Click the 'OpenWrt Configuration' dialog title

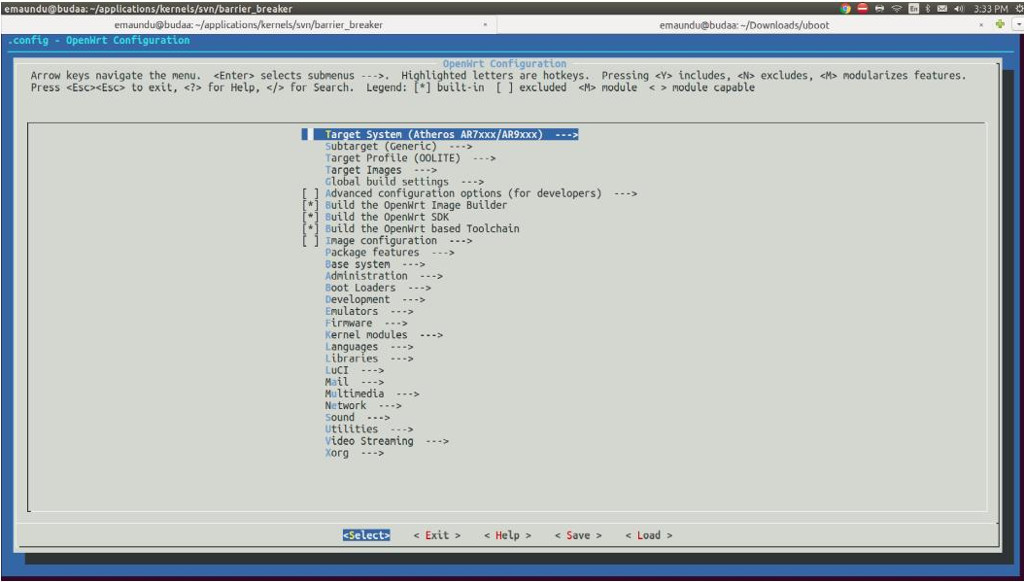504,63
